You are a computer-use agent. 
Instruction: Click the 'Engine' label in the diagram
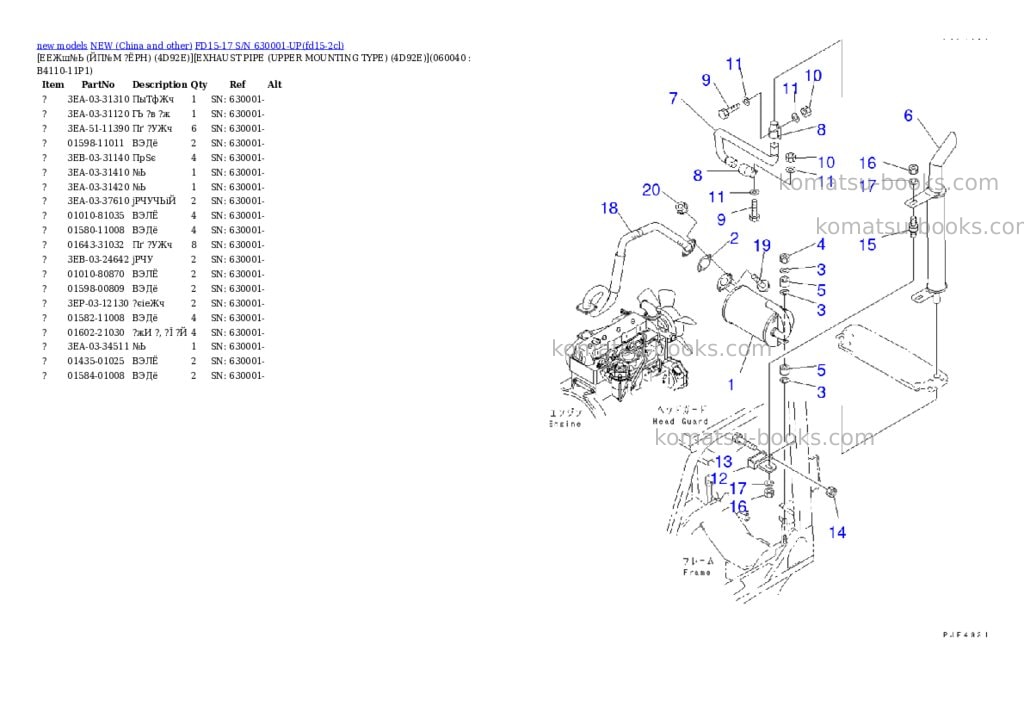coord(566,424)
